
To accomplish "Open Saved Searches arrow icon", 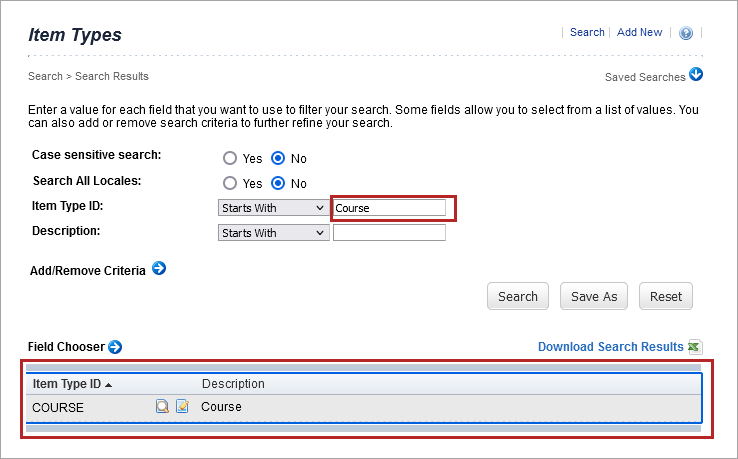I will (x=696, y=75).
